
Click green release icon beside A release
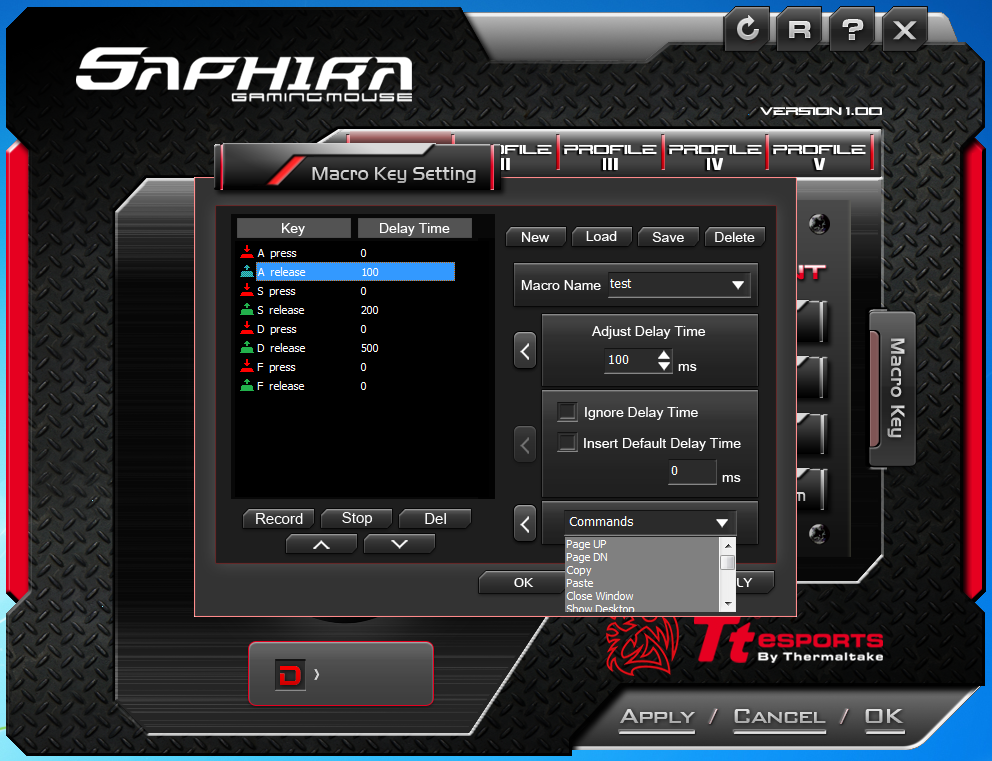[x=247, y=271]
